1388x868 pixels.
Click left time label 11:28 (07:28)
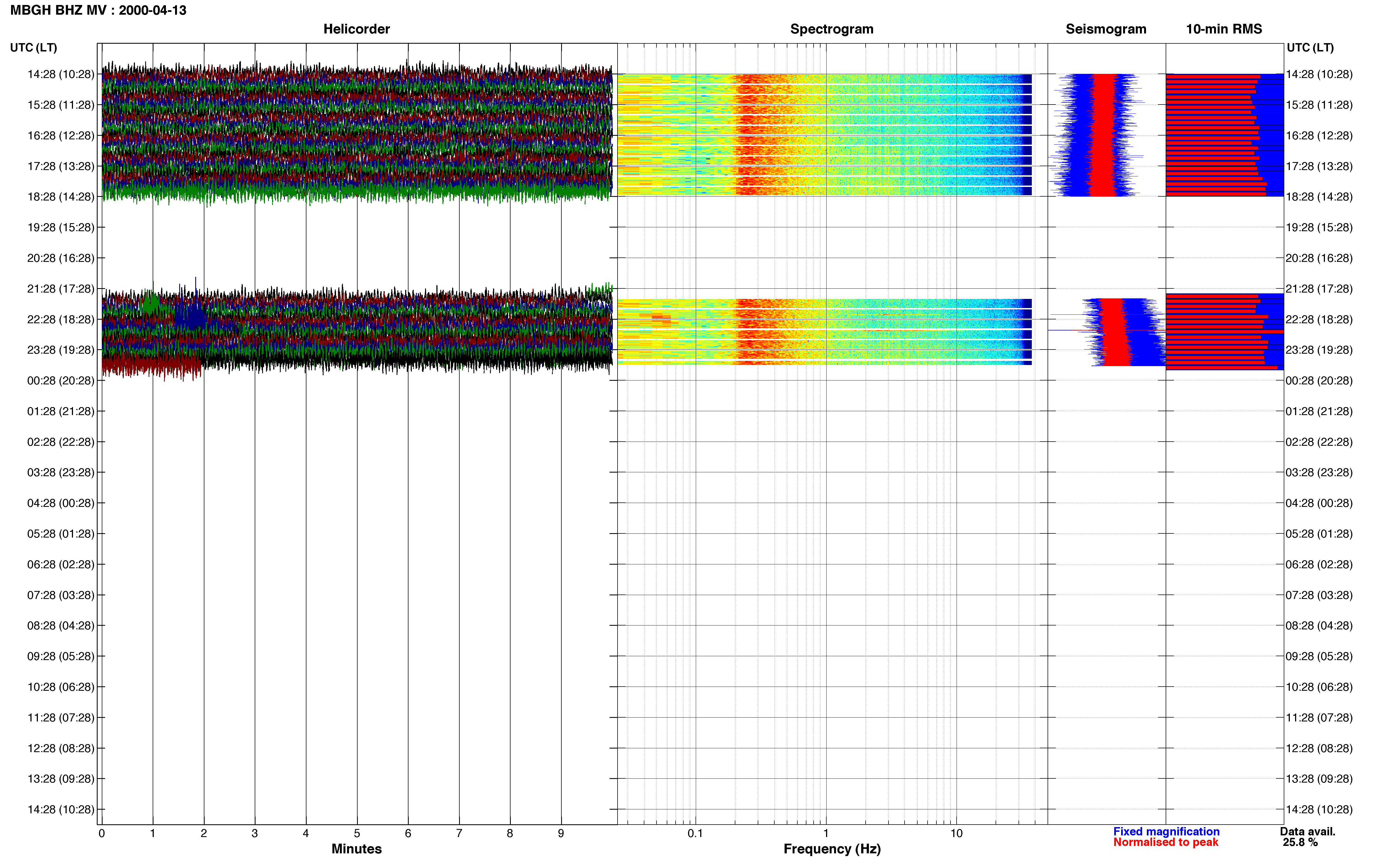[x=61, y=717]
